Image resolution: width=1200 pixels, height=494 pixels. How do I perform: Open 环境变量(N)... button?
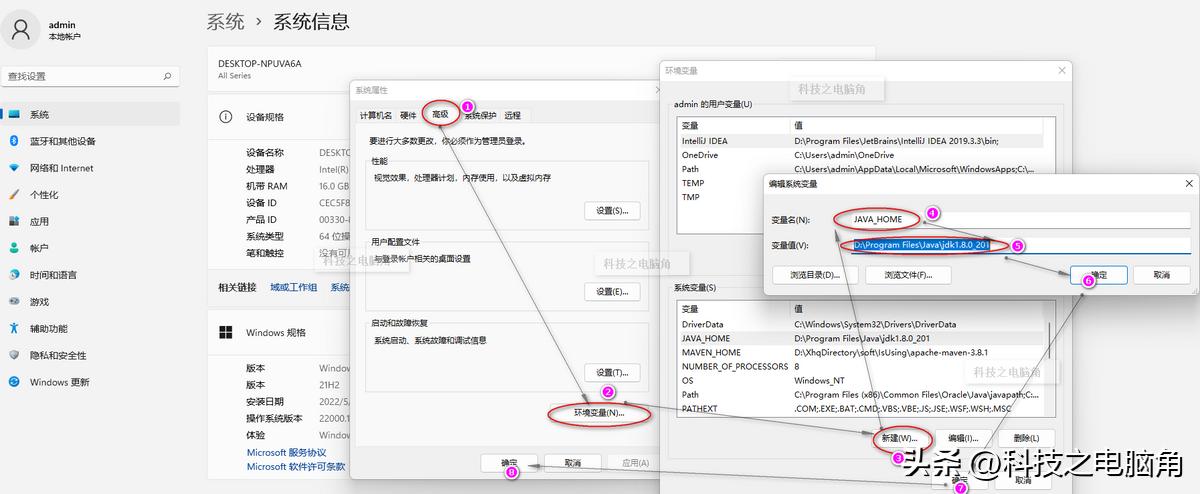[599, 412]
